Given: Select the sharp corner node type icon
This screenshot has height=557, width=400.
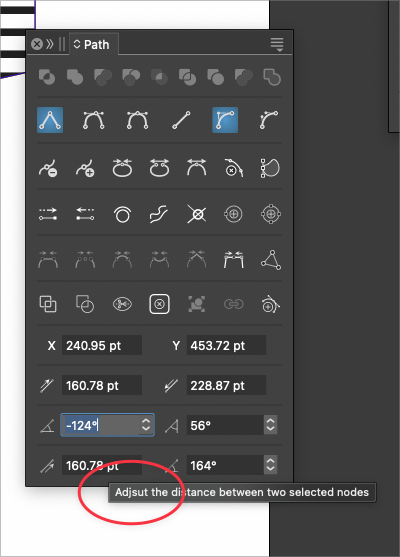Looking at the screenshot, I should (50, 120).
